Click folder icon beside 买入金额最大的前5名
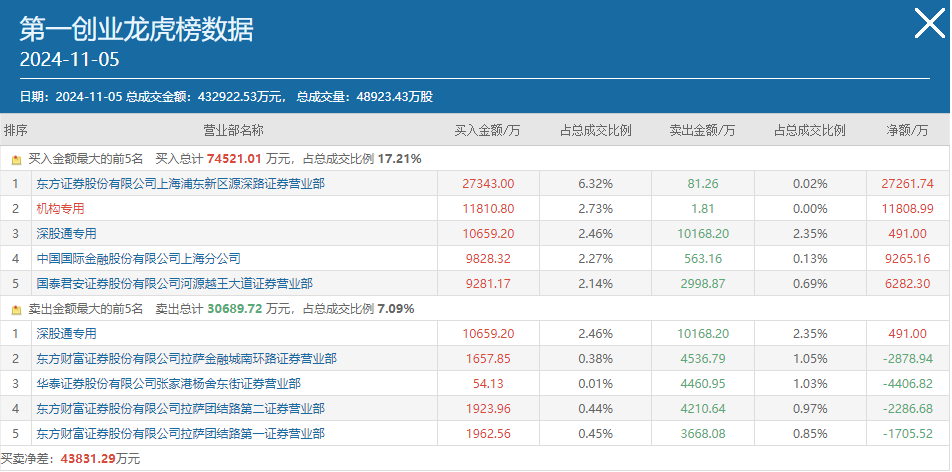 (x=16, y=160)
